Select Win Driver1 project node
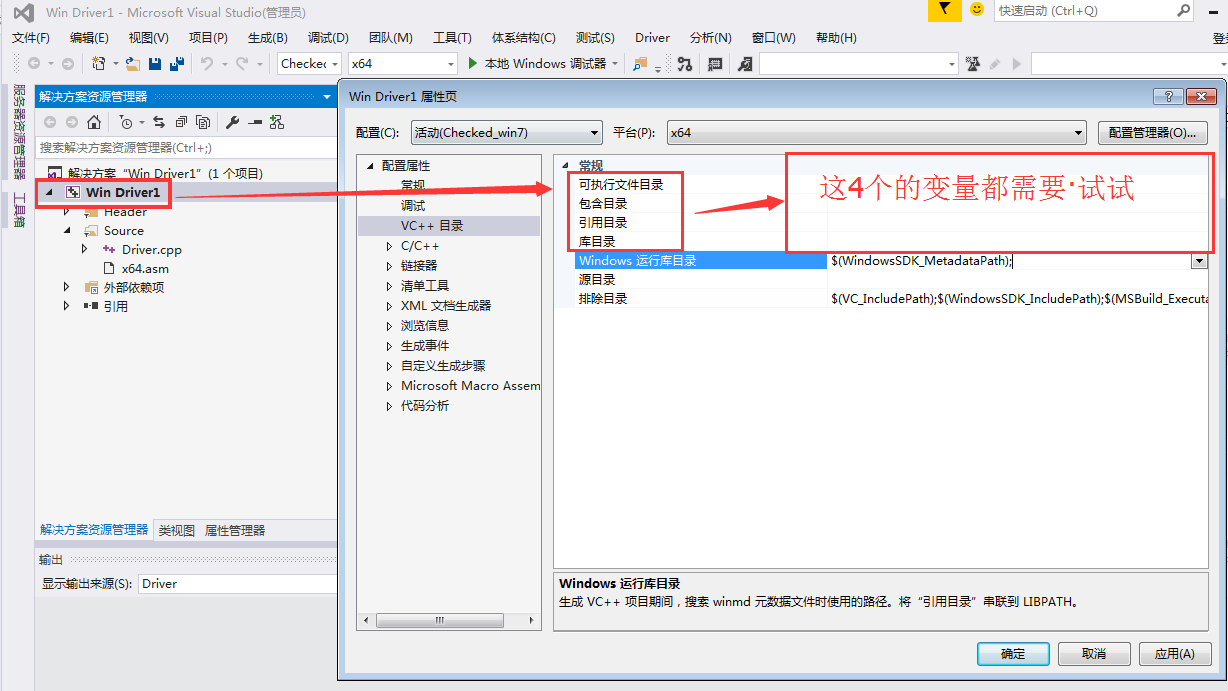The width and height of the screenshot is (1228, 691). point(122,192)
